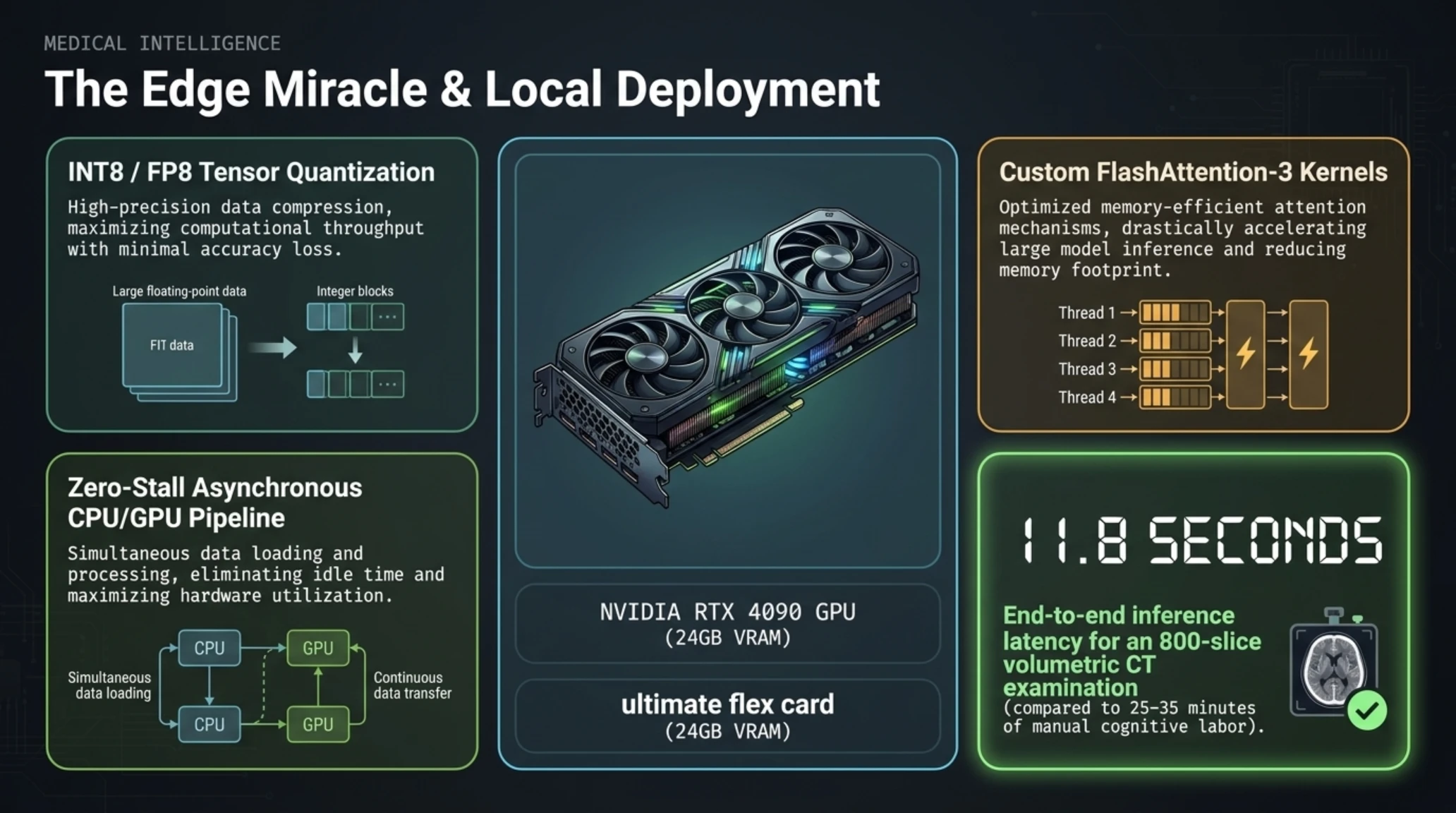Click the green checkmark badge
Viewport: 1456px width, 813px height.
tap(1367, 711)
